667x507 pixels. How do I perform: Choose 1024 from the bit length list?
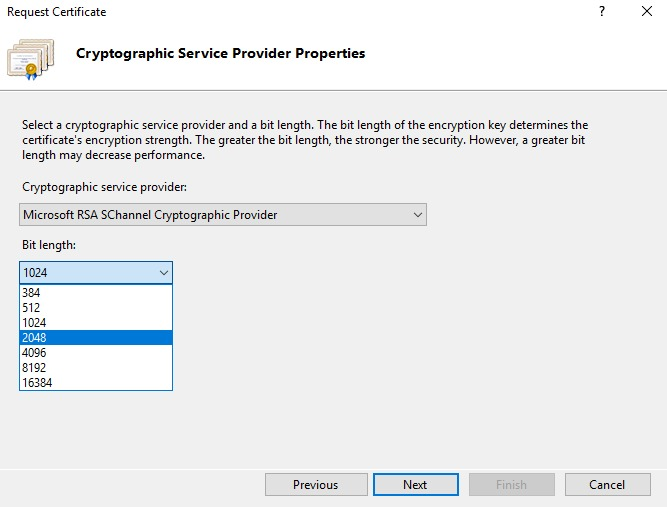(x=96, y=323)
